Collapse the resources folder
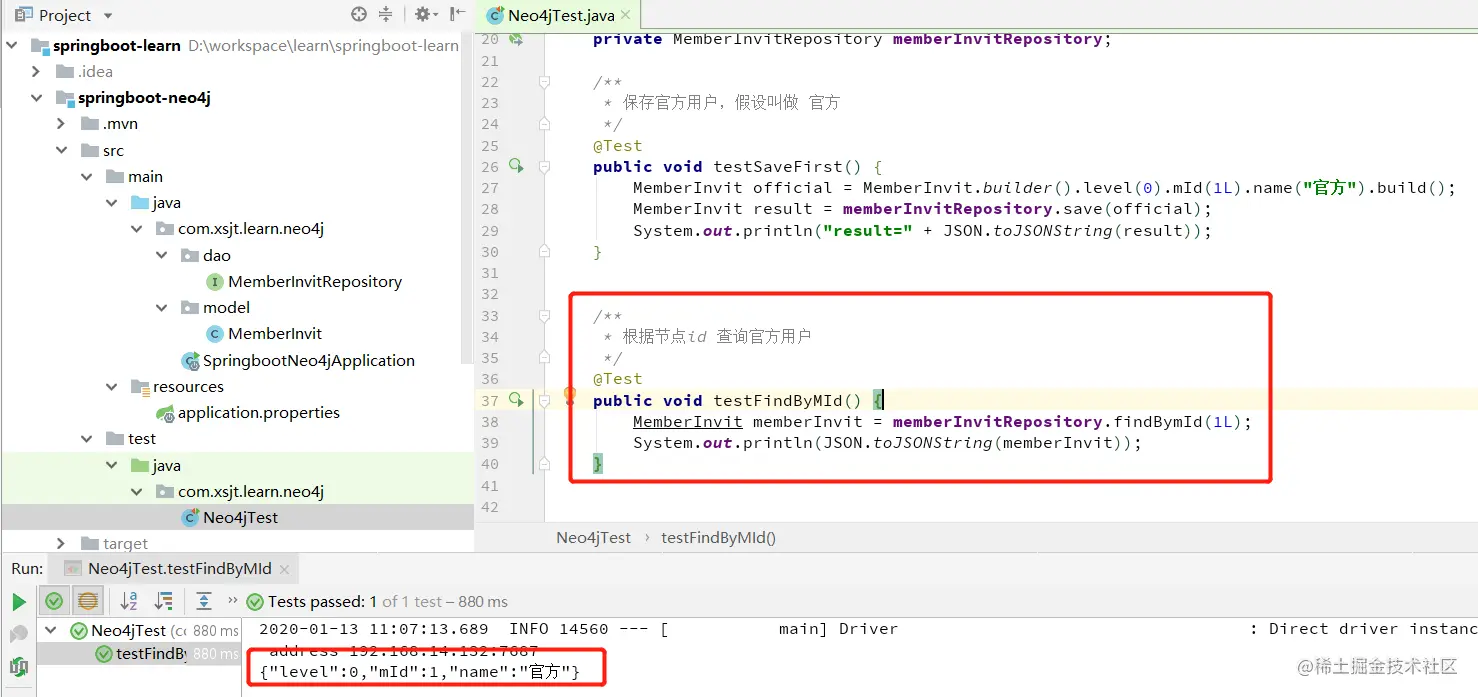 112,386
